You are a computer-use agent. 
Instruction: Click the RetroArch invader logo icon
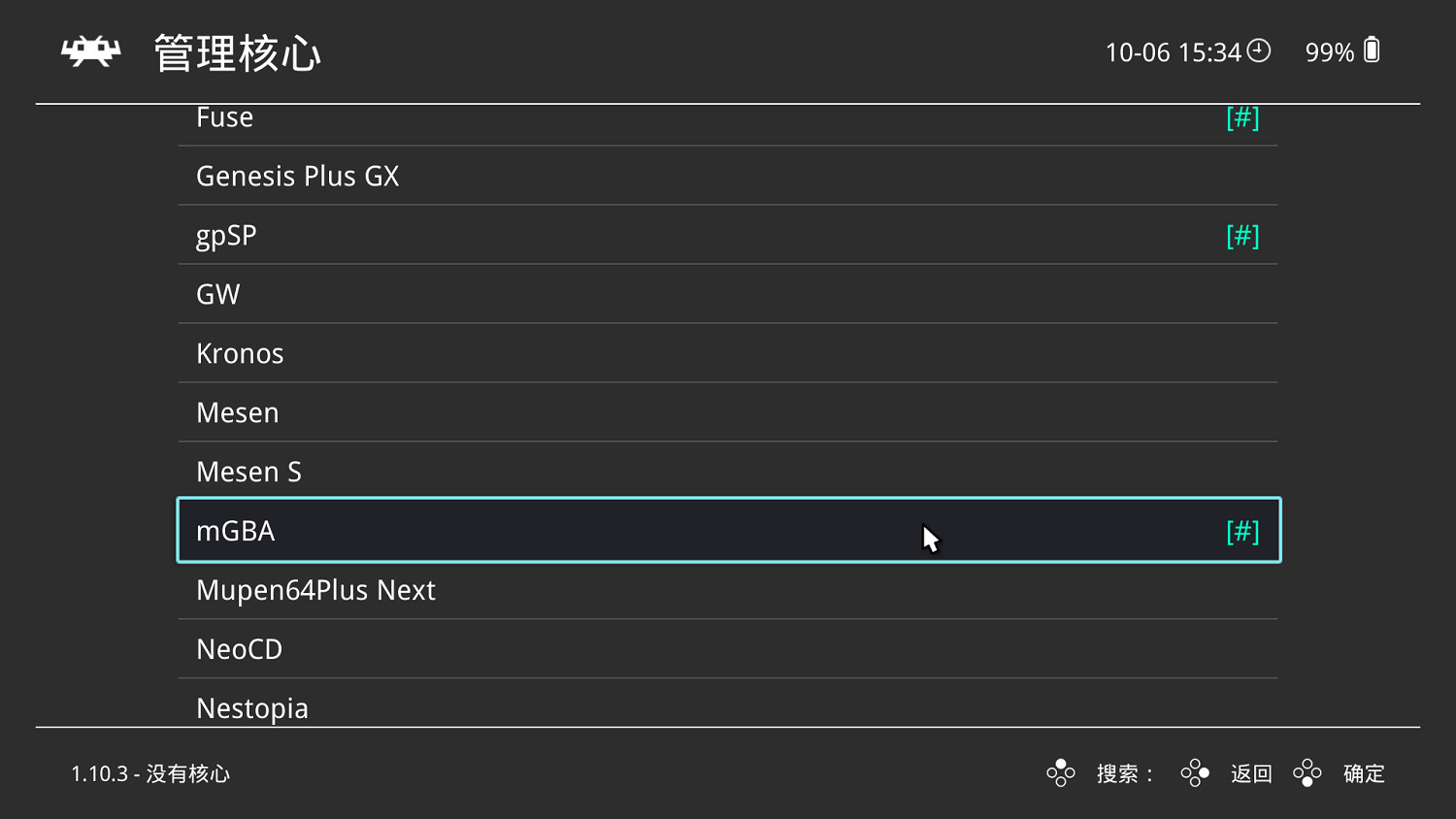pyautogui.click(x=91, y=52)
